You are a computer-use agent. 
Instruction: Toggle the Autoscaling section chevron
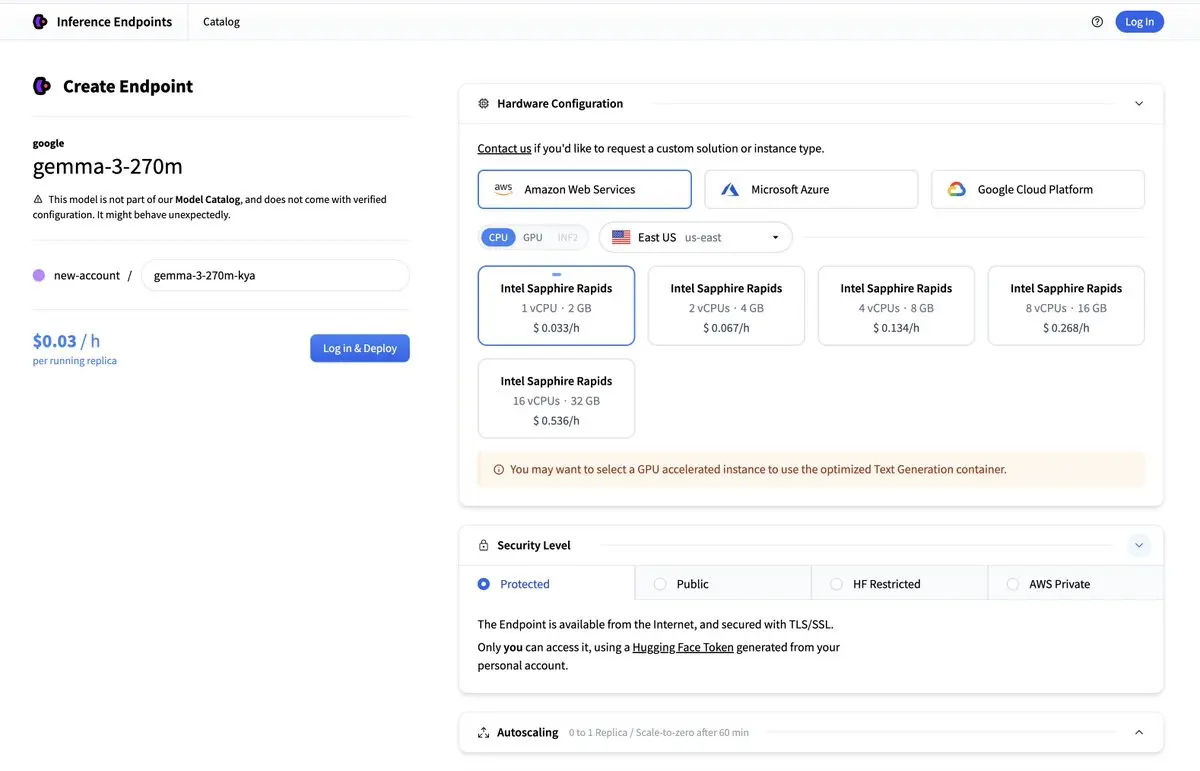1139,732
